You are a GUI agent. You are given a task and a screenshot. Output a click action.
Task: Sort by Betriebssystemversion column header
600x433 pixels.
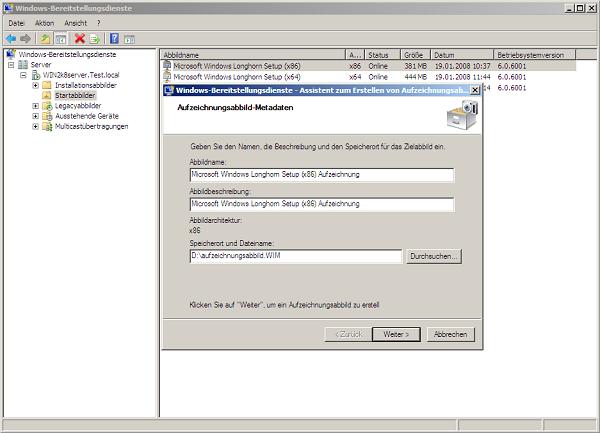click(535, 55)
